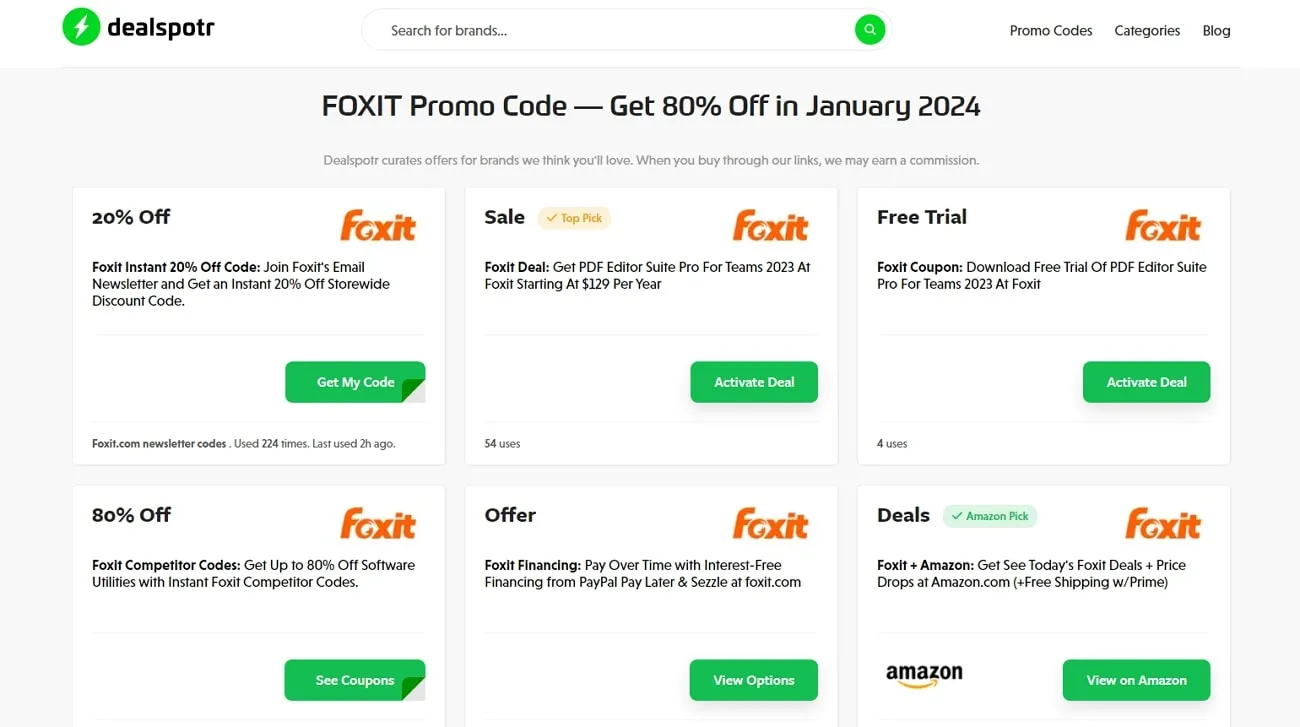Click the Amazon Pick badge on the Deals card
Image resolution: width=1300 pixels, height=727 pixels.
pos(990,516)
